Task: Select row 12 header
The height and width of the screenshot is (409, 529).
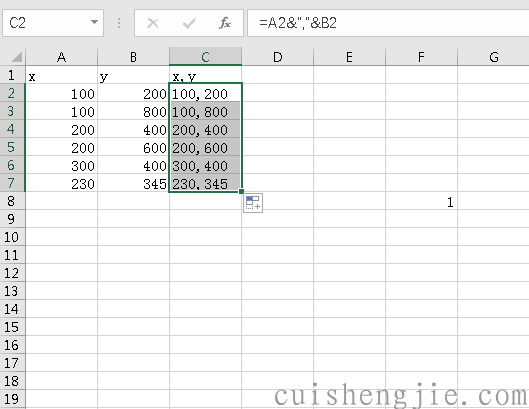Action: [11, 273]
